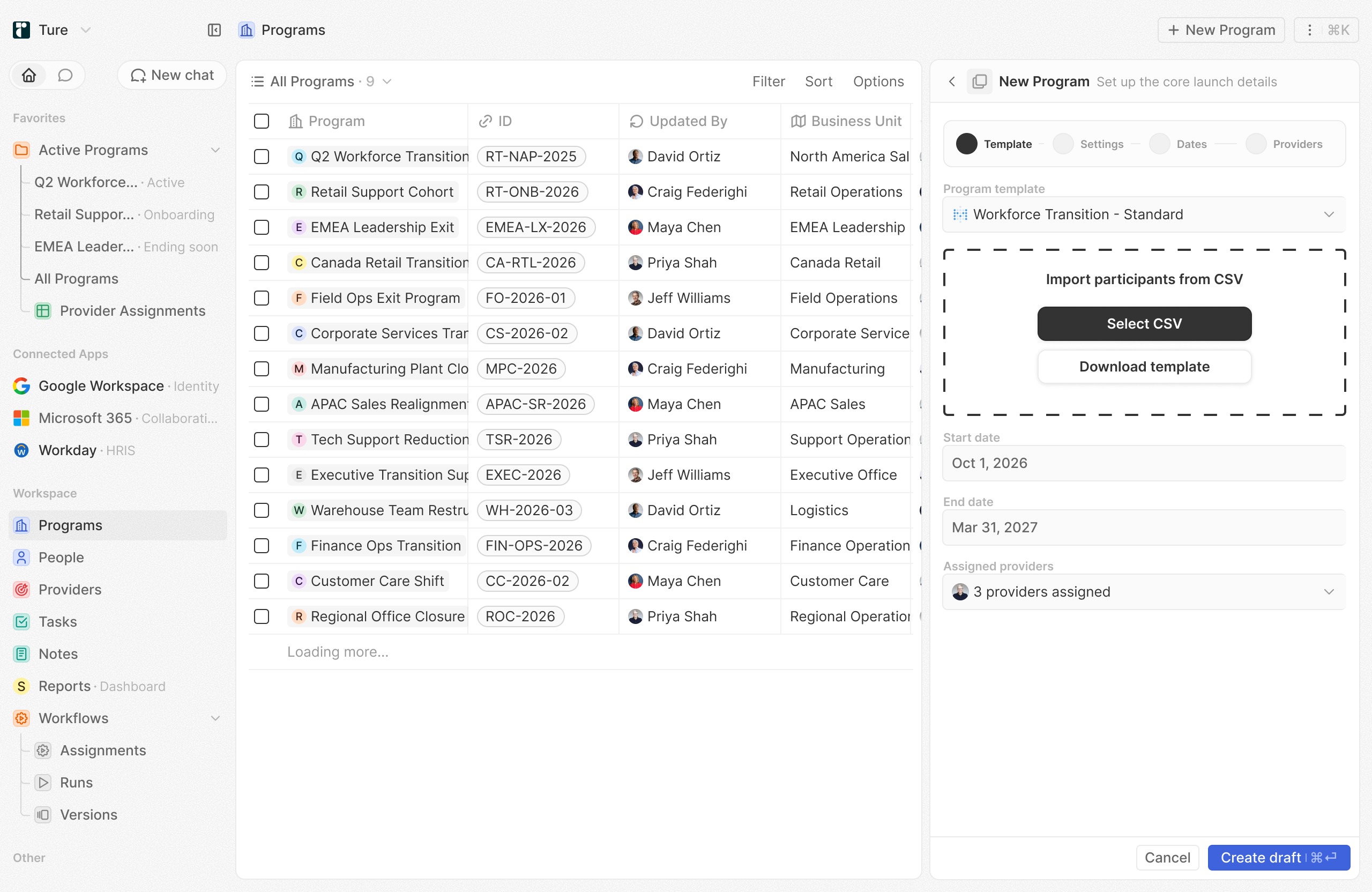Toggle the select-all programs checkbox
1372x892 pixels.
click(x=261, y=121)
